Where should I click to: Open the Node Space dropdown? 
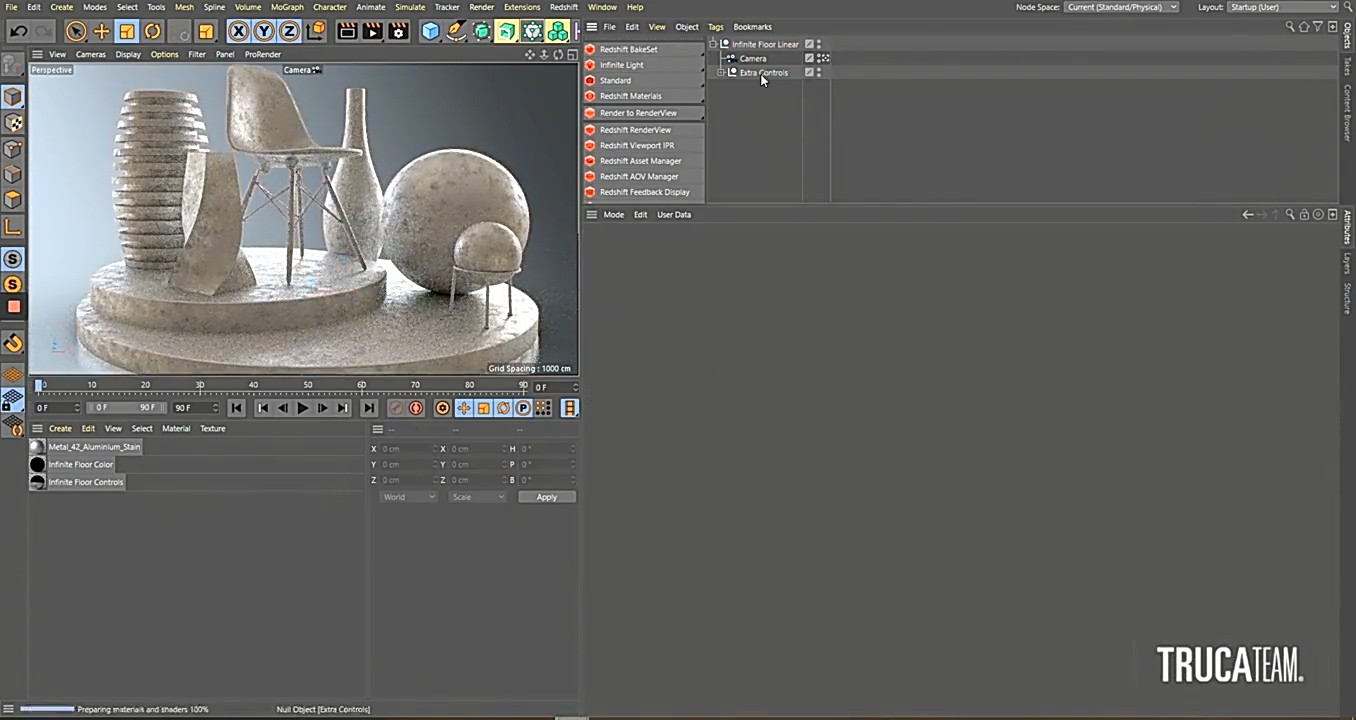click(1120, 7)
